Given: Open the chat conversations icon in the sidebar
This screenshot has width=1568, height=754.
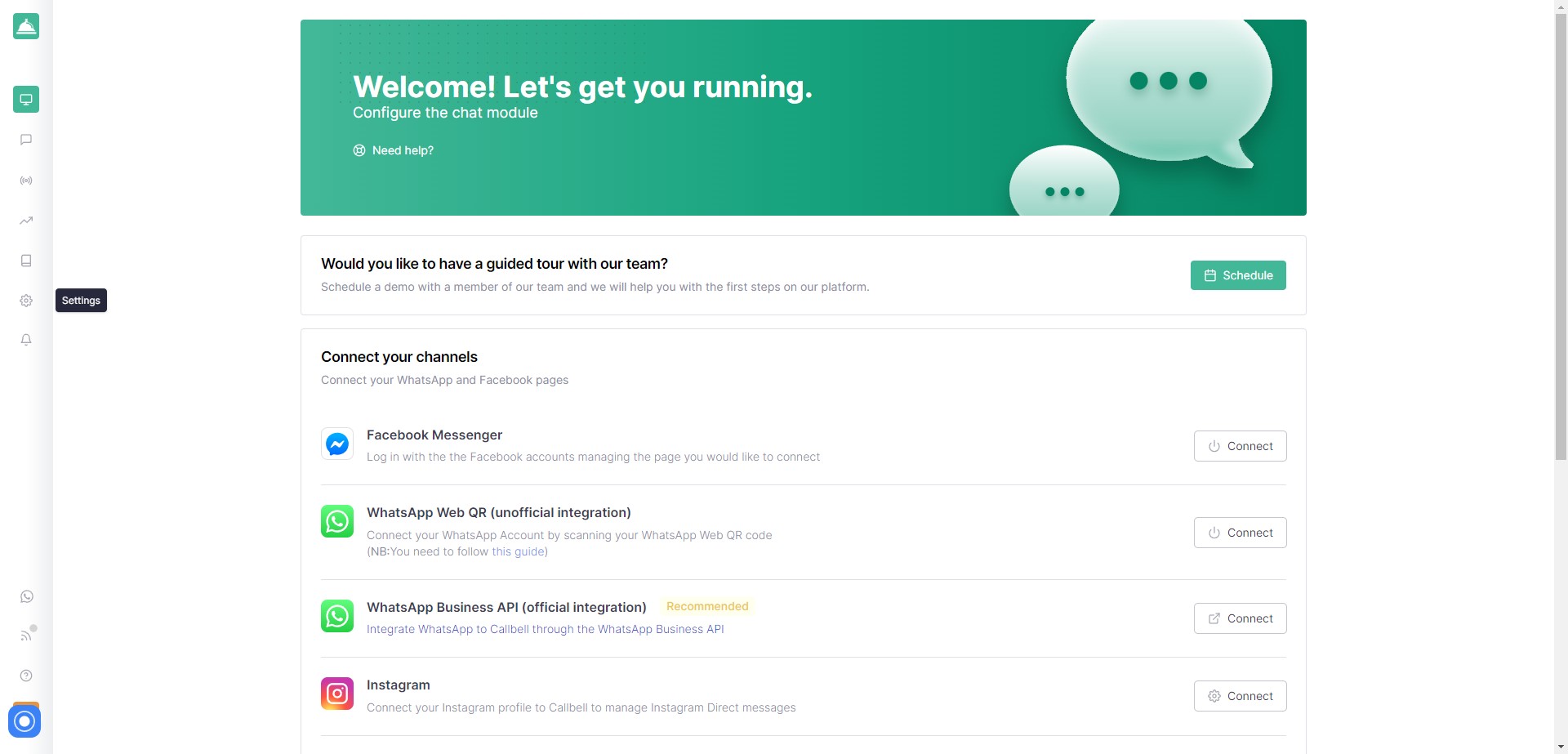Looking at the screenshot, I should click(x=26, y=140).
